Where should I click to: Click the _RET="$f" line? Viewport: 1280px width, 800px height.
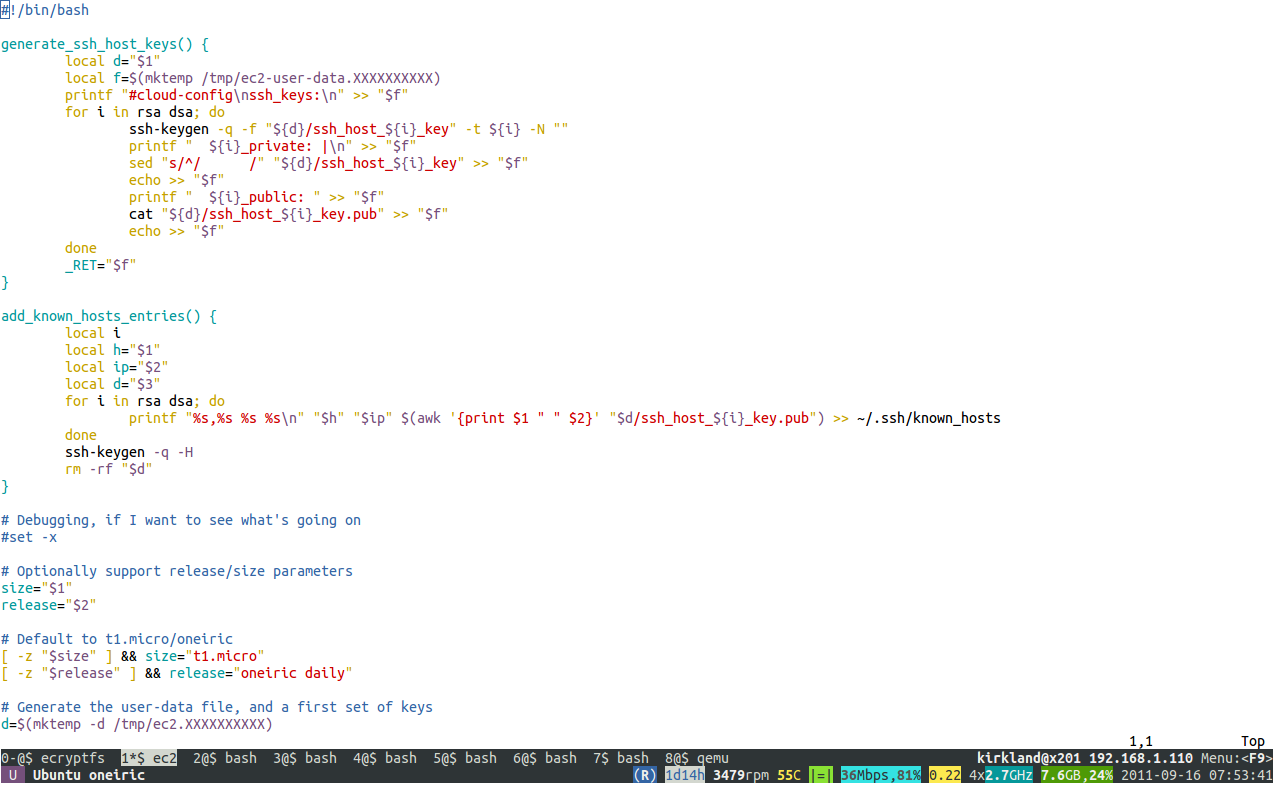(101, 265)
